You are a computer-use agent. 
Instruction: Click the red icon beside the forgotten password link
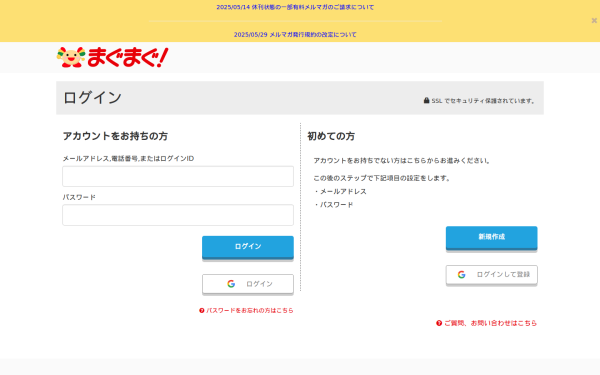click(x=202, y=310)
